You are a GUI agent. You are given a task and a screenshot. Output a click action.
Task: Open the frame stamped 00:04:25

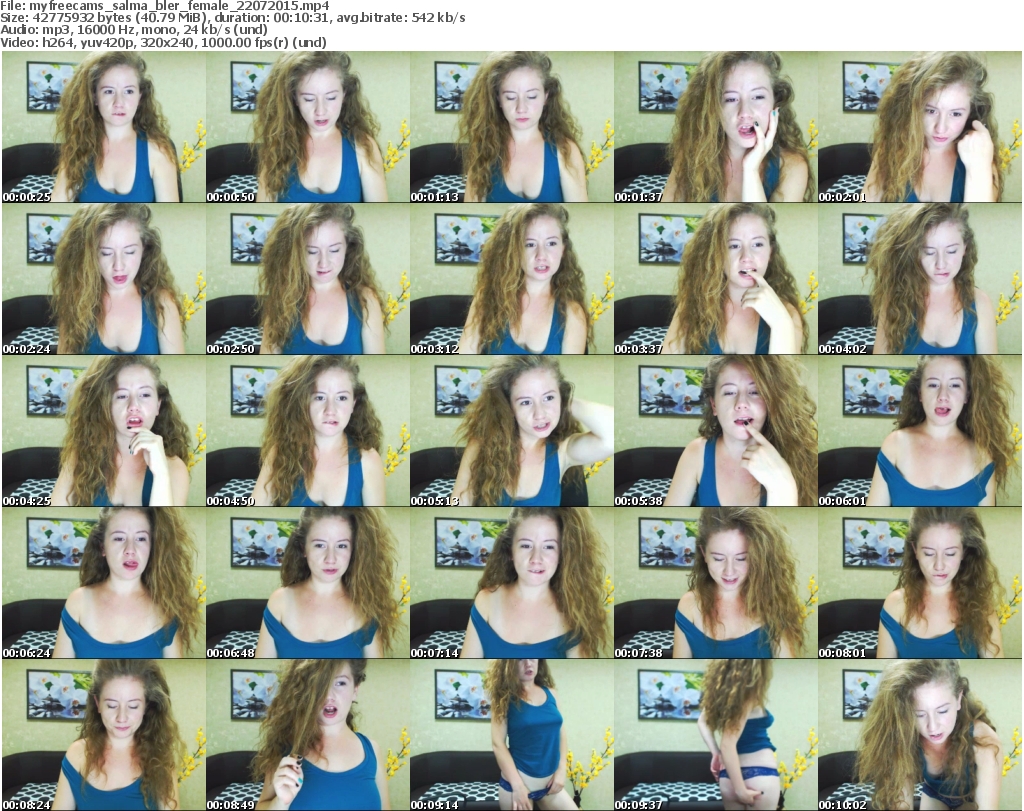coord(104,431)
